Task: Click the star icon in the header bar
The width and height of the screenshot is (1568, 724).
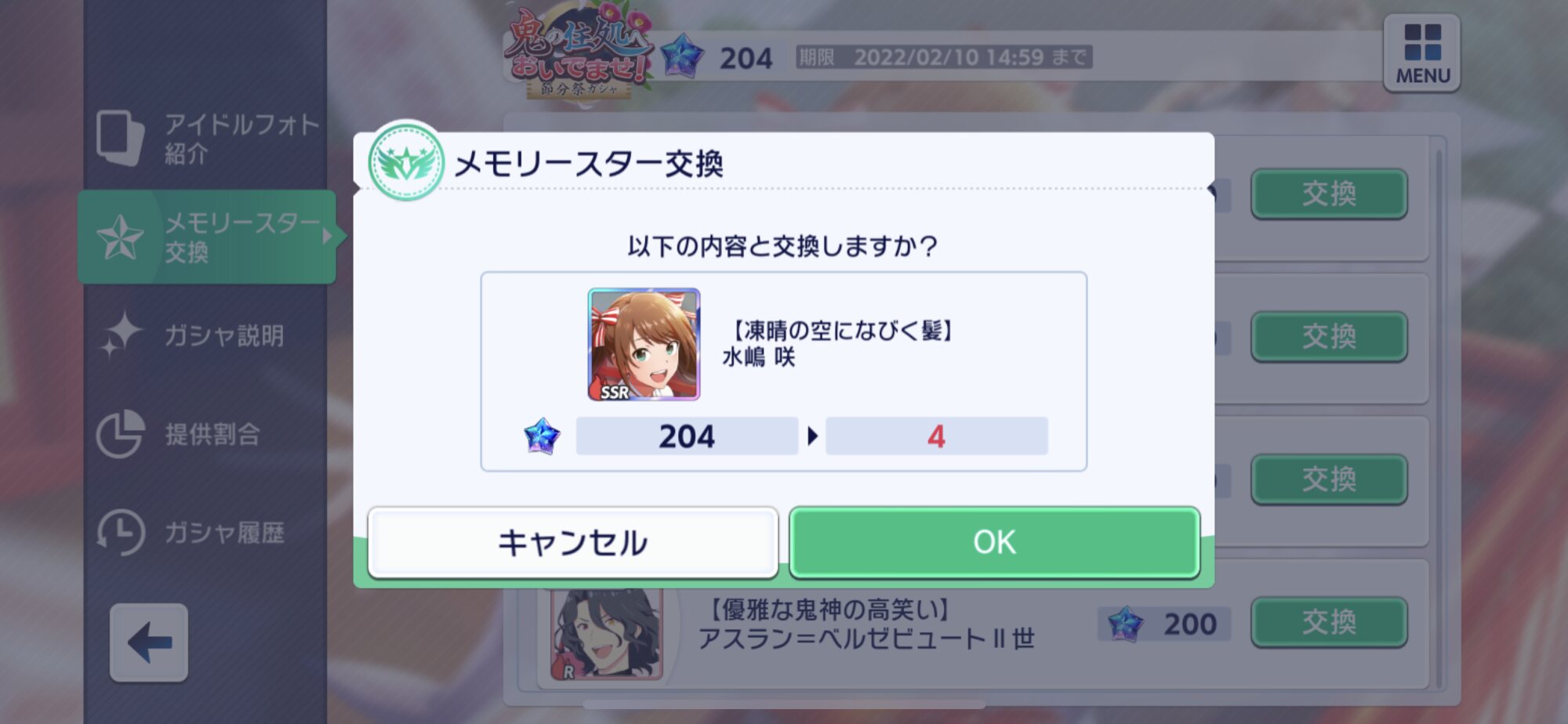Action: (682, 56)
